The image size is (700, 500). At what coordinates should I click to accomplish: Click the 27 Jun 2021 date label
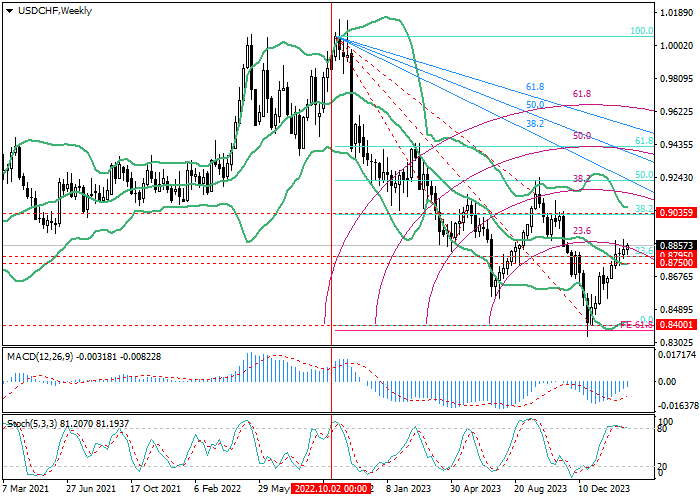coord(91,488)
